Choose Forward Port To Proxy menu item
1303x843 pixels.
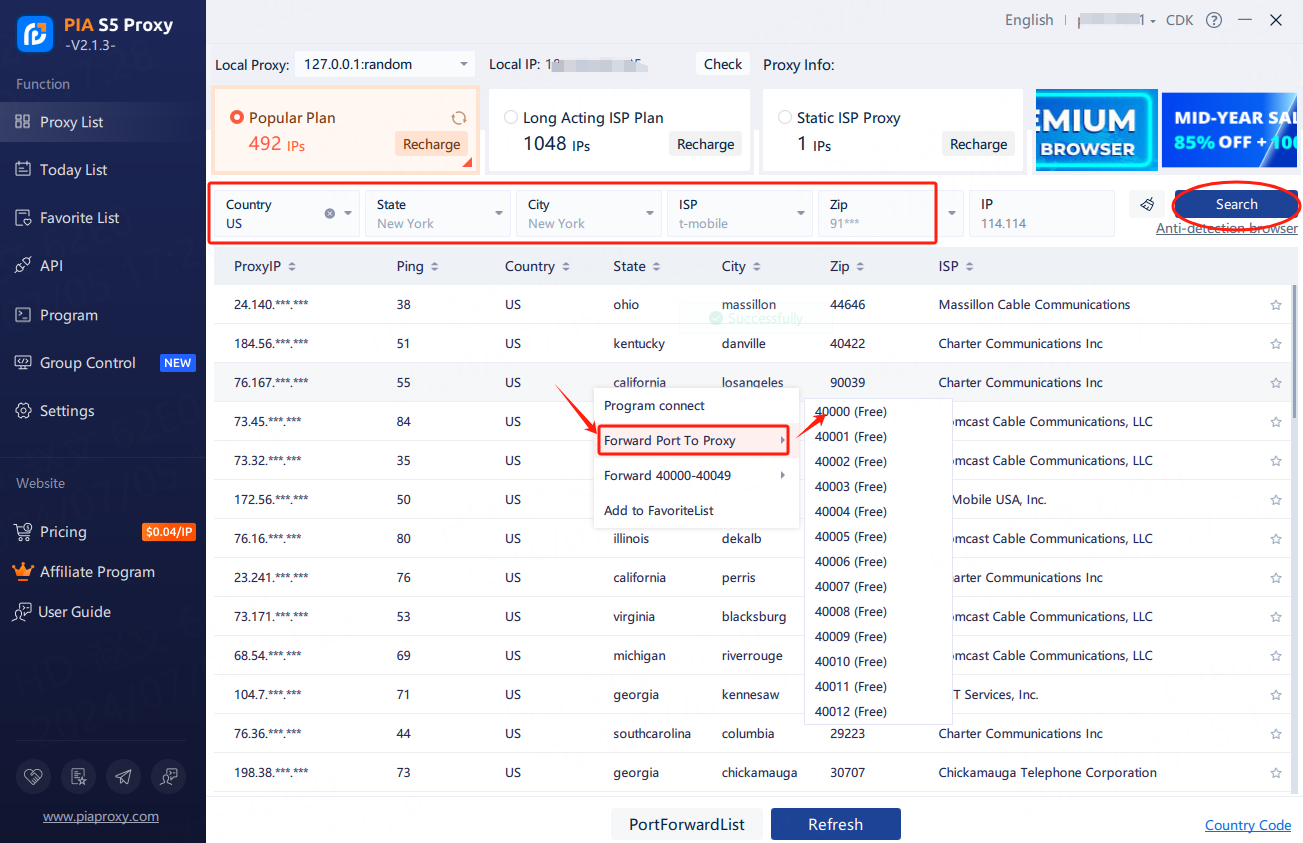[696, 441]
